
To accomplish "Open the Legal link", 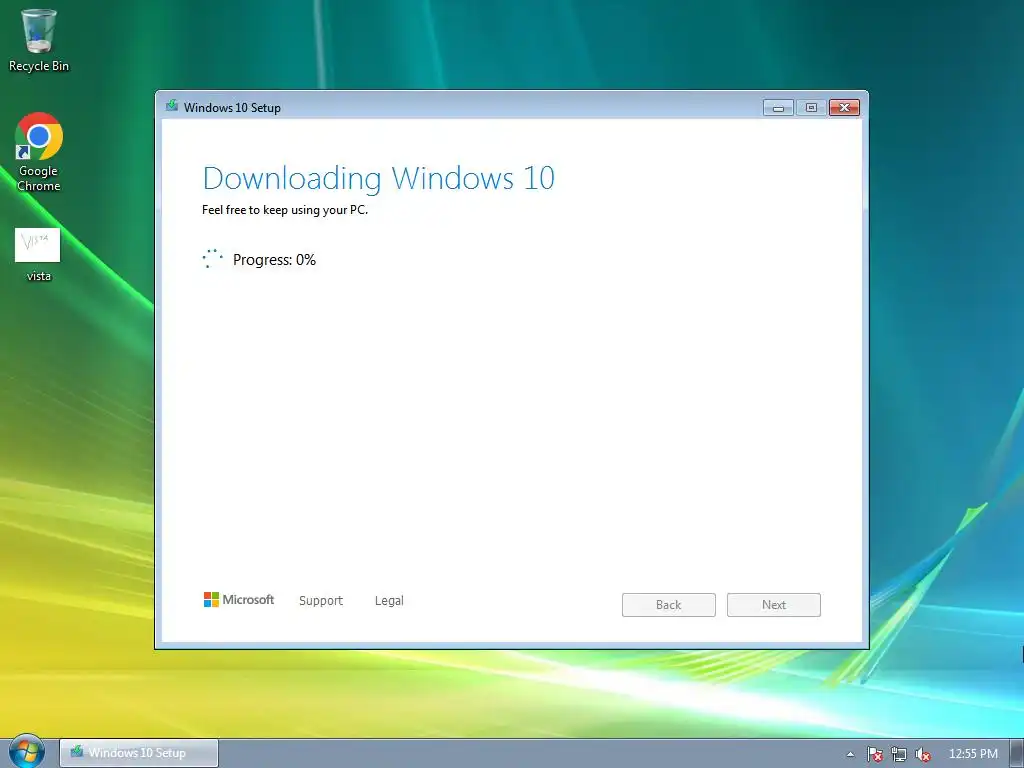I will pyautogui.click(x=389, y=600).
